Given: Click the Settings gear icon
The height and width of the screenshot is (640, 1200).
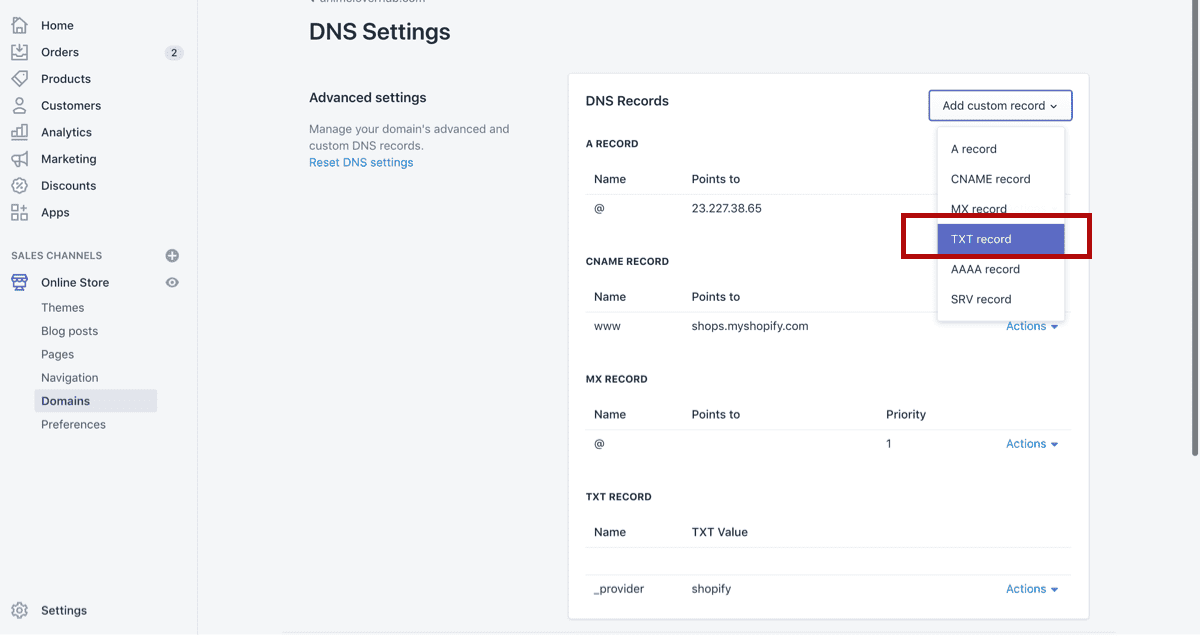Looking at the screenshot, I should click(x=20, y=610).
